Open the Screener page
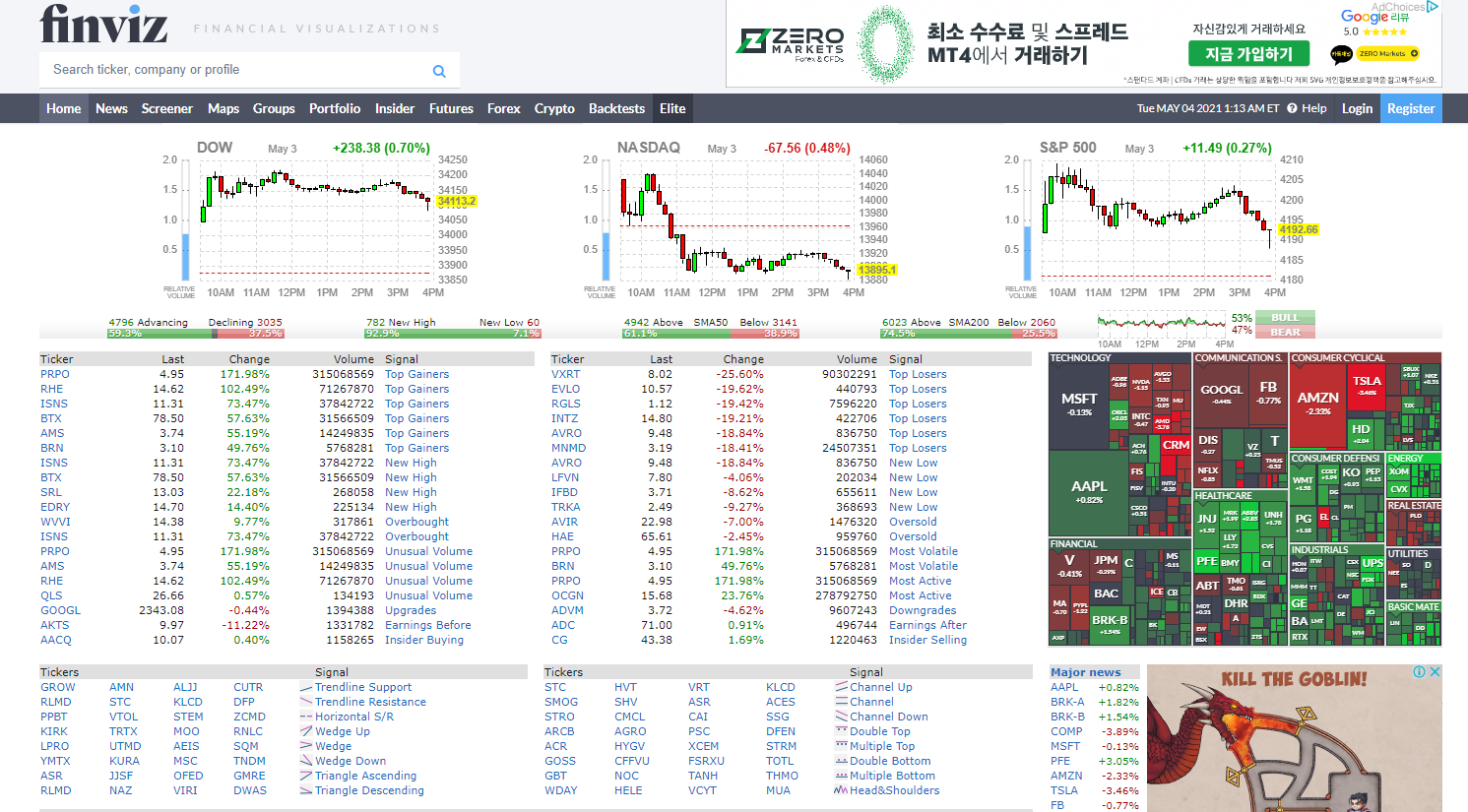 (x=166, y=108)
